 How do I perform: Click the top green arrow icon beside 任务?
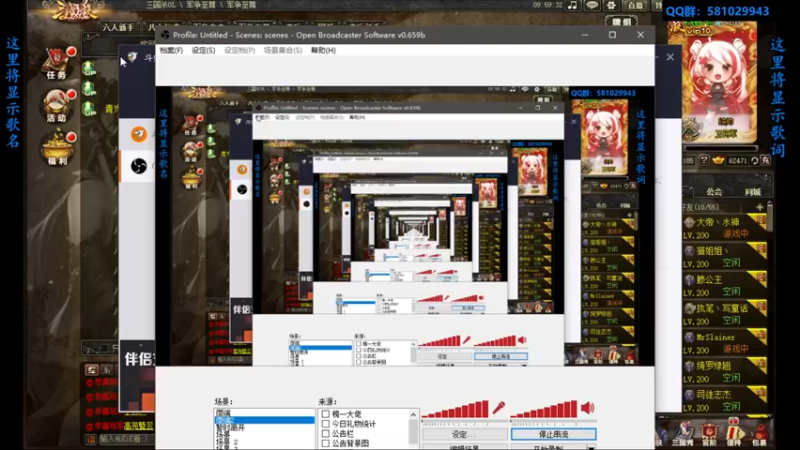pos(89,67)
